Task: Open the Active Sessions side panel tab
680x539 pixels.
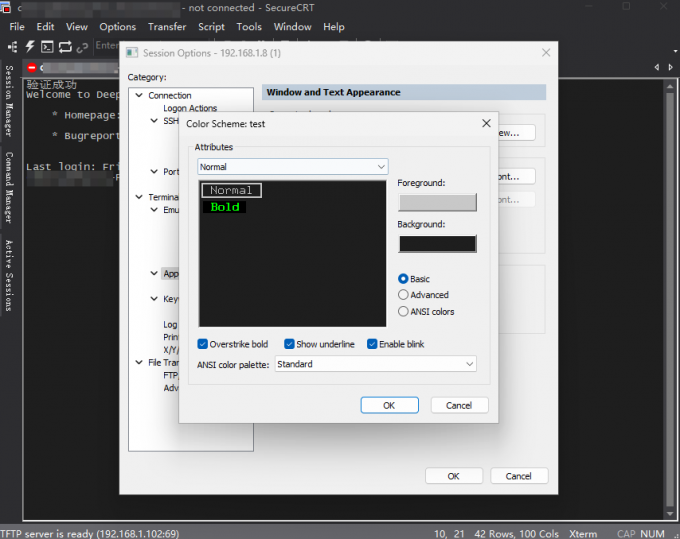Action: 9,276
